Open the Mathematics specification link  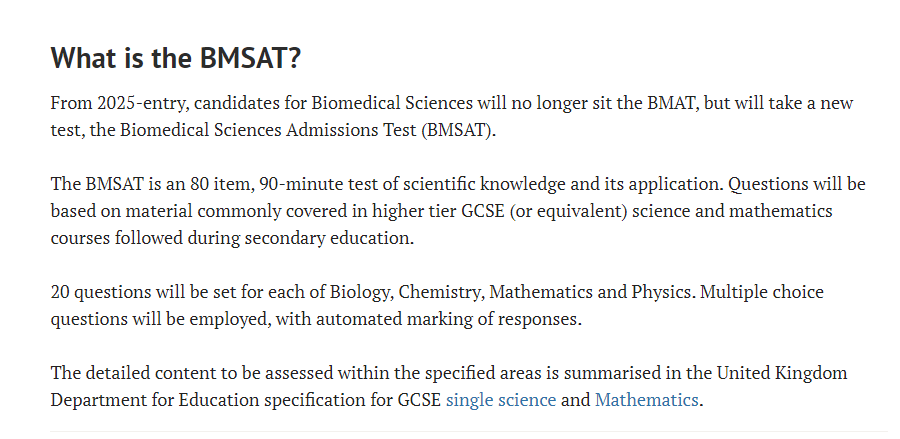(646, 399)
